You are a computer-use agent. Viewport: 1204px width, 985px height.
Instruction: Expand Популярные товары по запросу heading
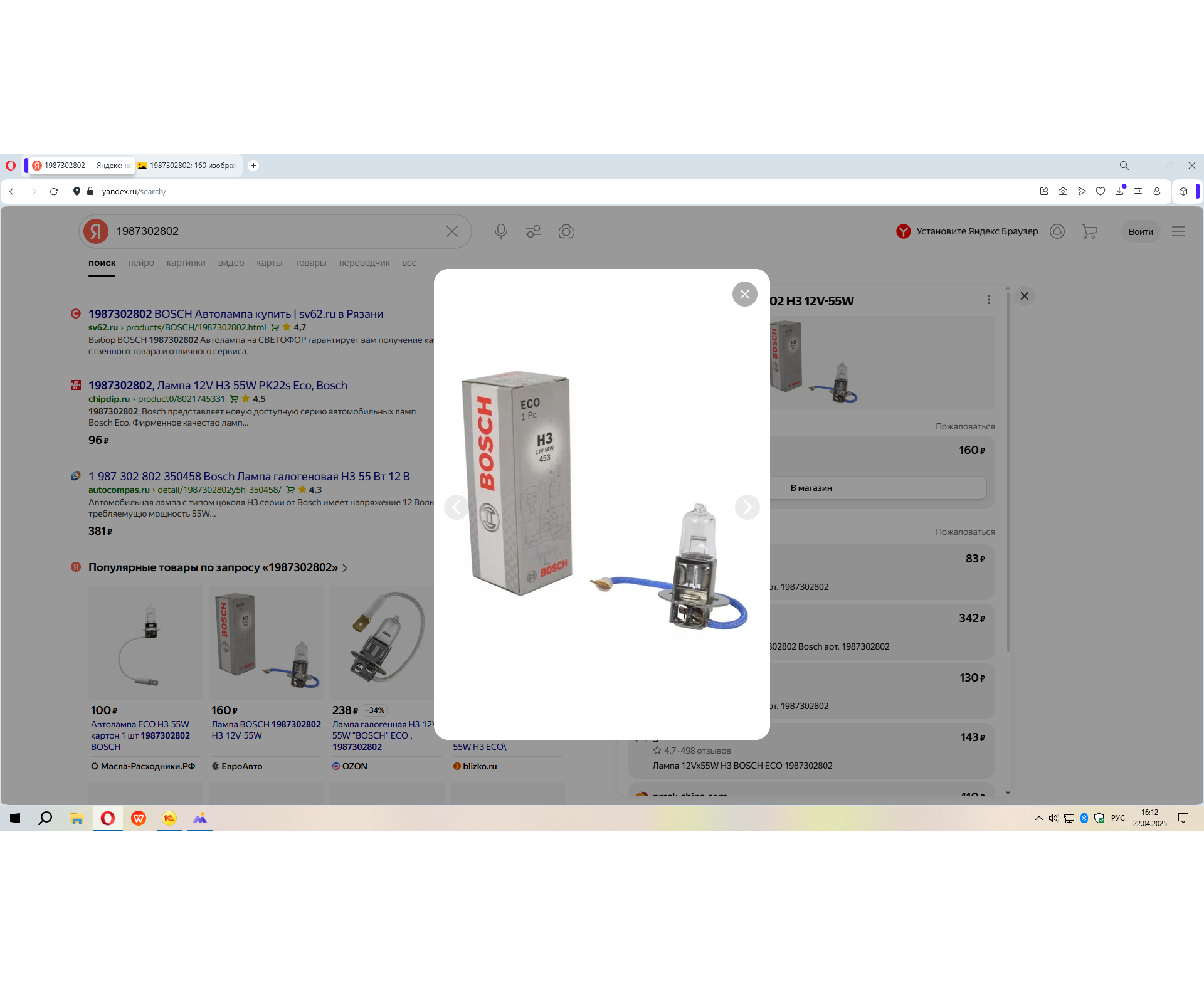218,567
